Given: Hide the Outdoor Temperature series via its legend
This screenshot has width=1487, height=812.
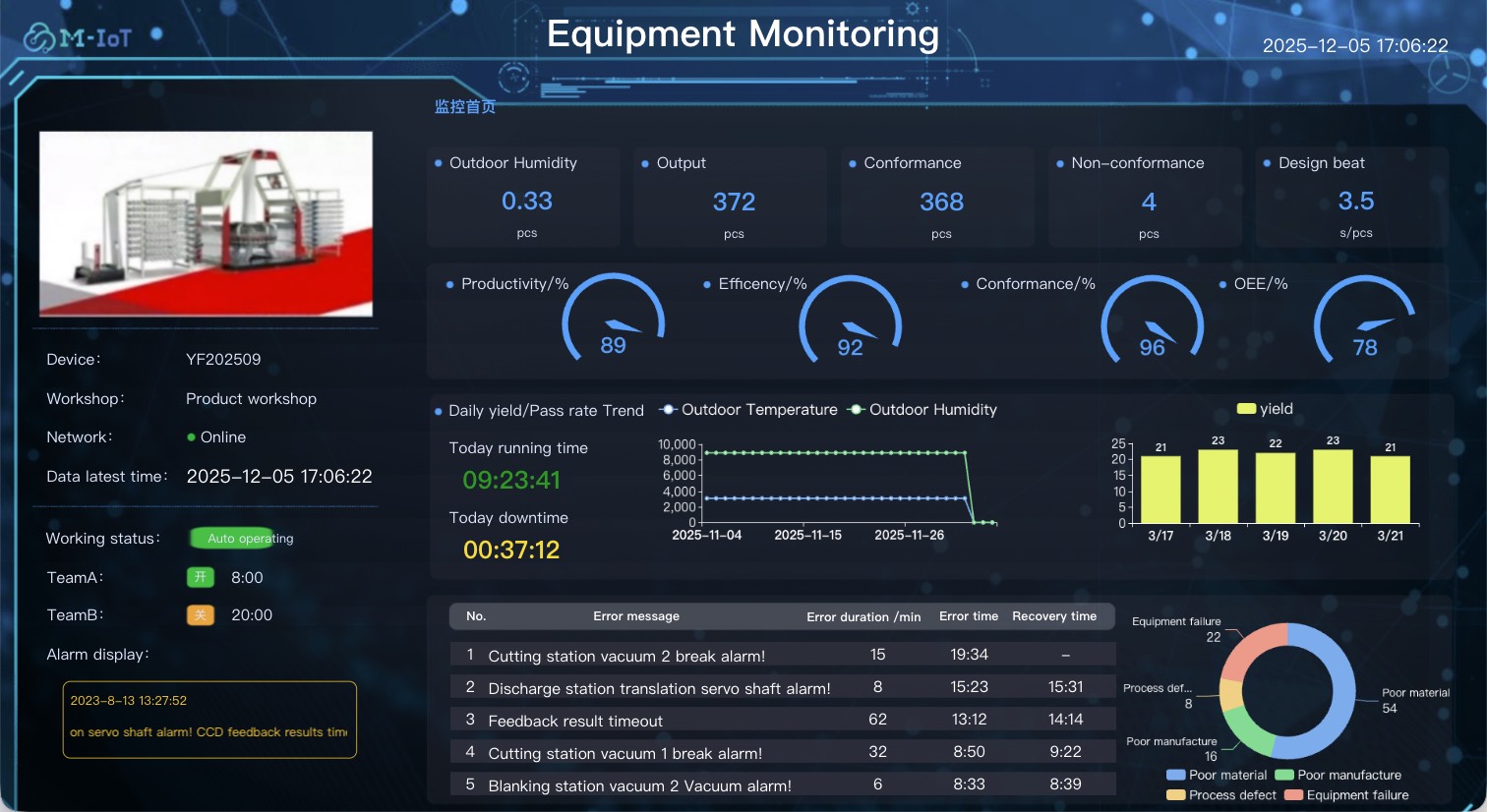Looking at the screenshot, I should 750,410.
